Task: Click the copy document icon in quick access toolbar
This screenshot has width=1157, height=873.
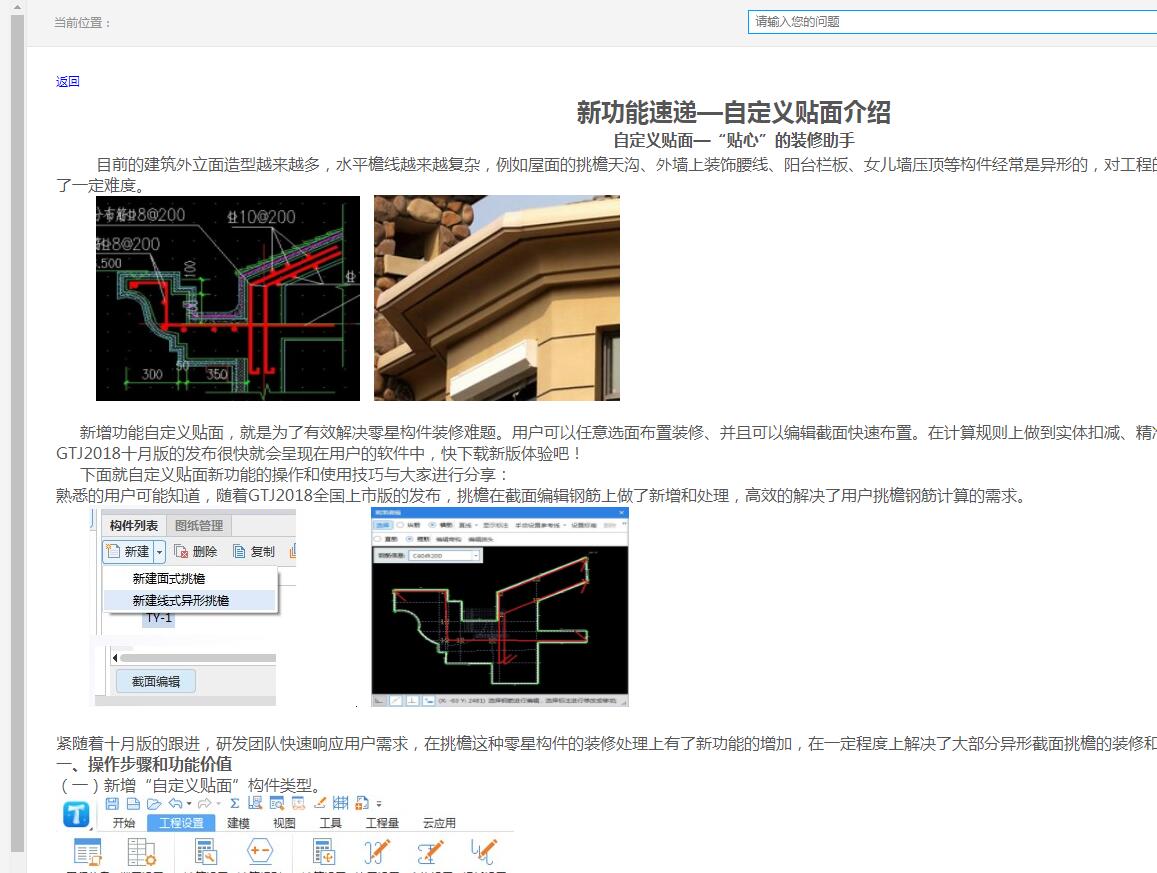Action: point(362,804)
